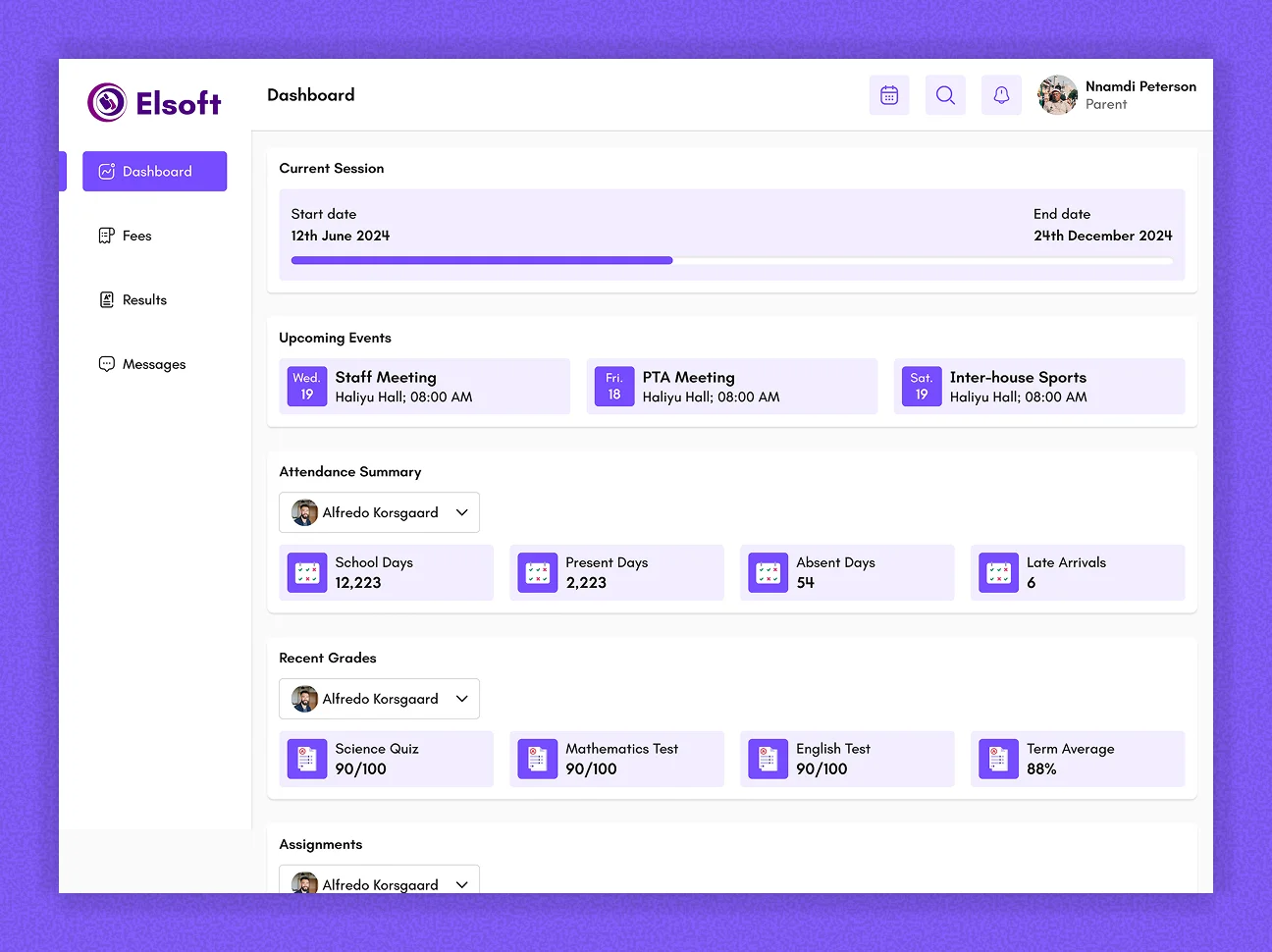Click the School Days attendance icon

(x=306, y=572)
